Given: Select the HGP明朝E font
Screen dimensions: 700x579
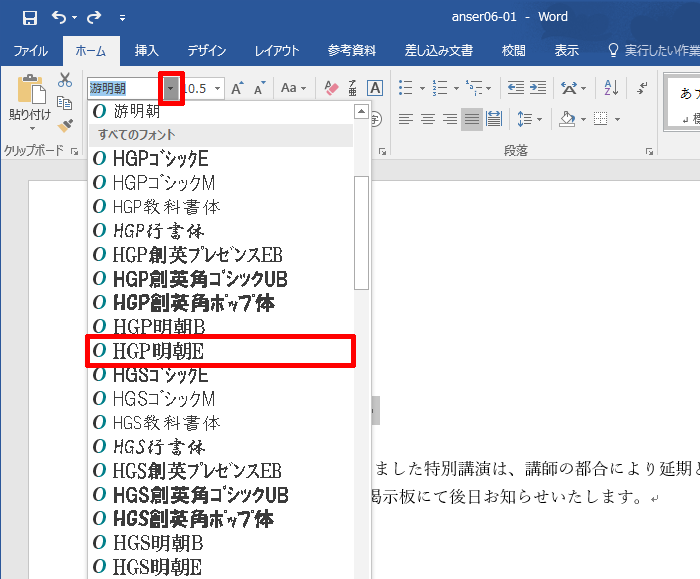Looking at the screenshot, I should 221,351.
